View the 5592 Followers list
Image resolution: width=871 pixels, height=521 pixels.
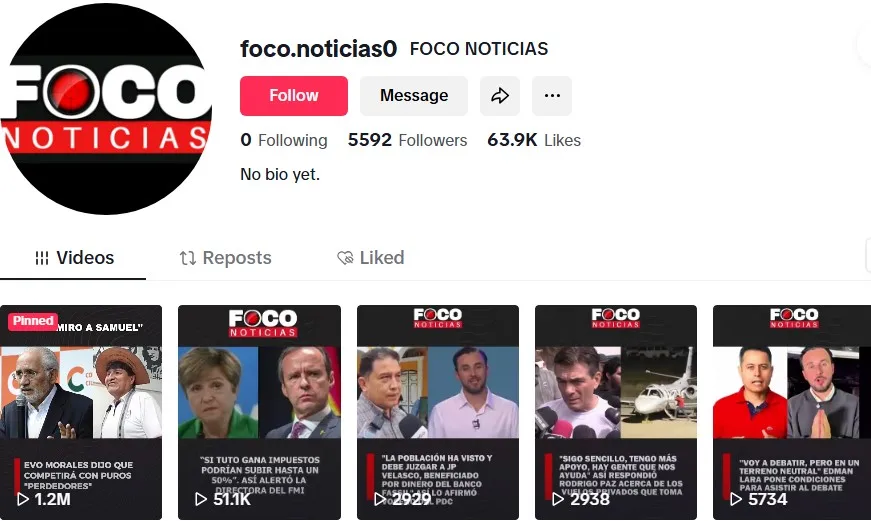[x=407, y=140]
